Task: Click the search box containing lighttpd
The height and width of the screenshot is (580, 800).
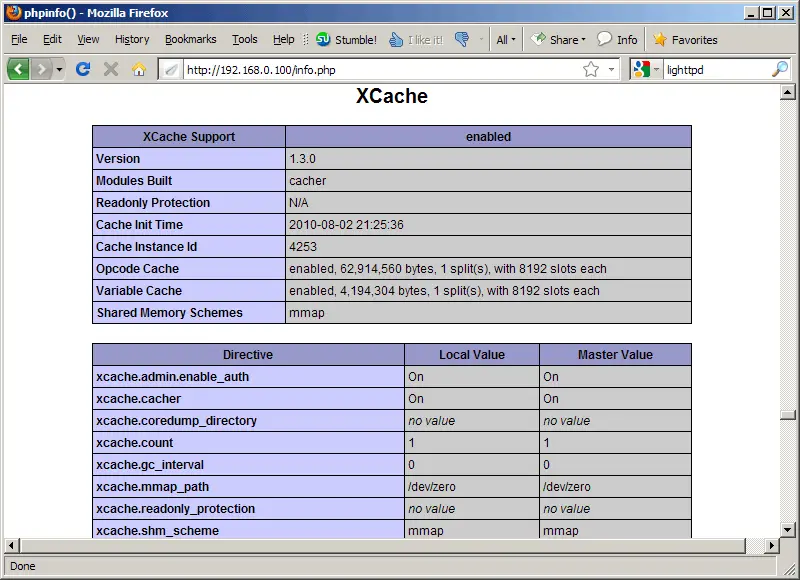Action: [717, 69]
